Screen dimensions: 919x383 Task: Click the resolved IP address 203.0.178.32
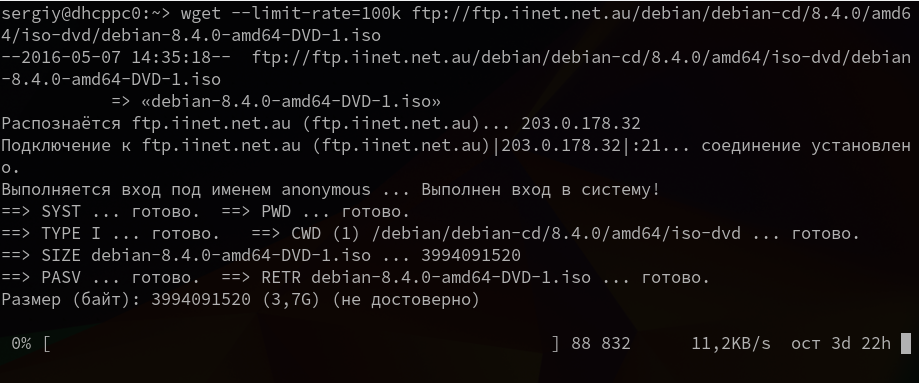[581, 124]
